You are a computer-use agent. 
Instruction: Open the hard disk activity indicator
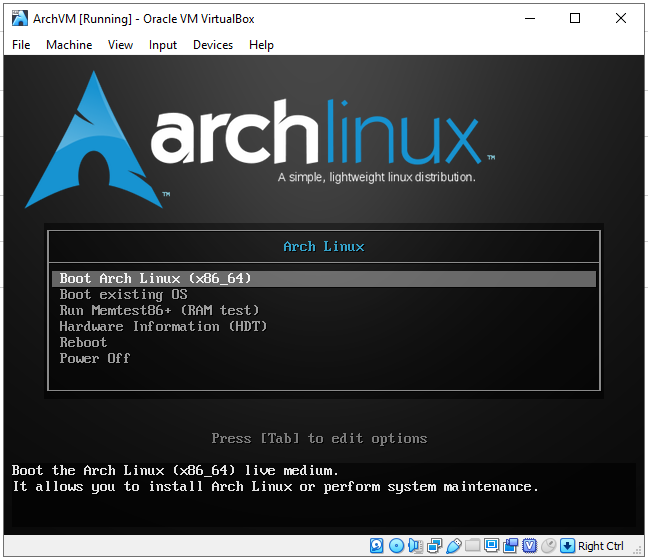click(x=376, y=546)
